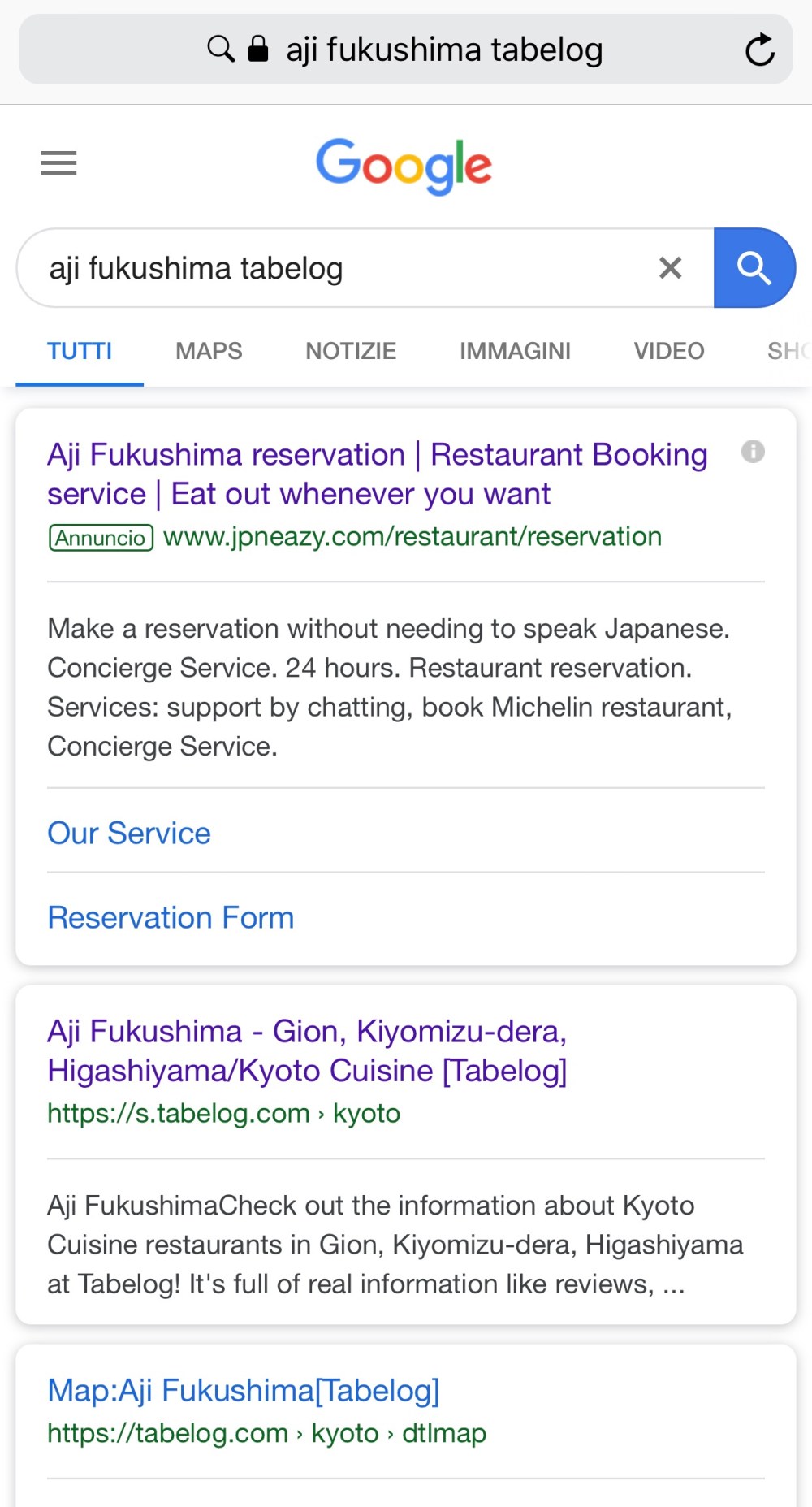
Task: Switch to the Maps tab
Action: (x=209, y=351)
